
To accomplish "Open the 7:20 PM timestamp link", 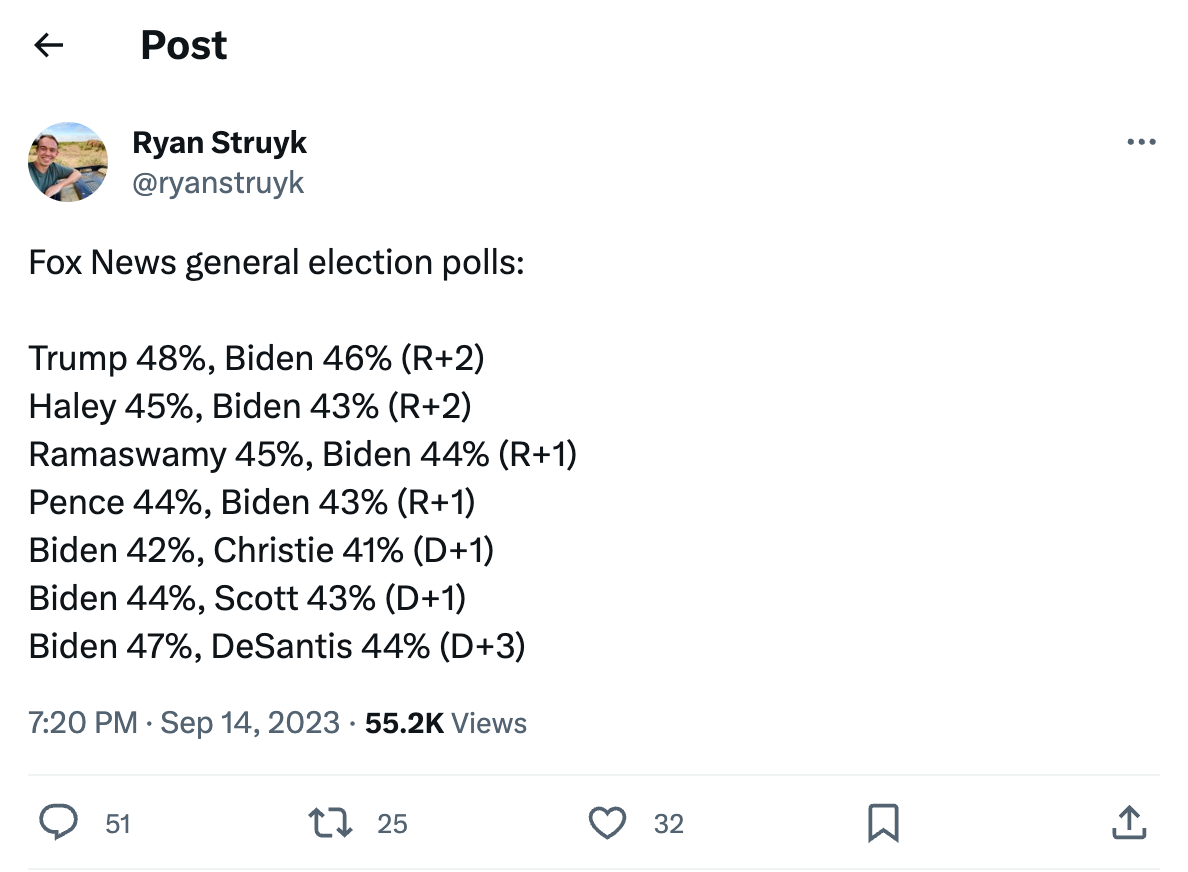I will point(83,723).
